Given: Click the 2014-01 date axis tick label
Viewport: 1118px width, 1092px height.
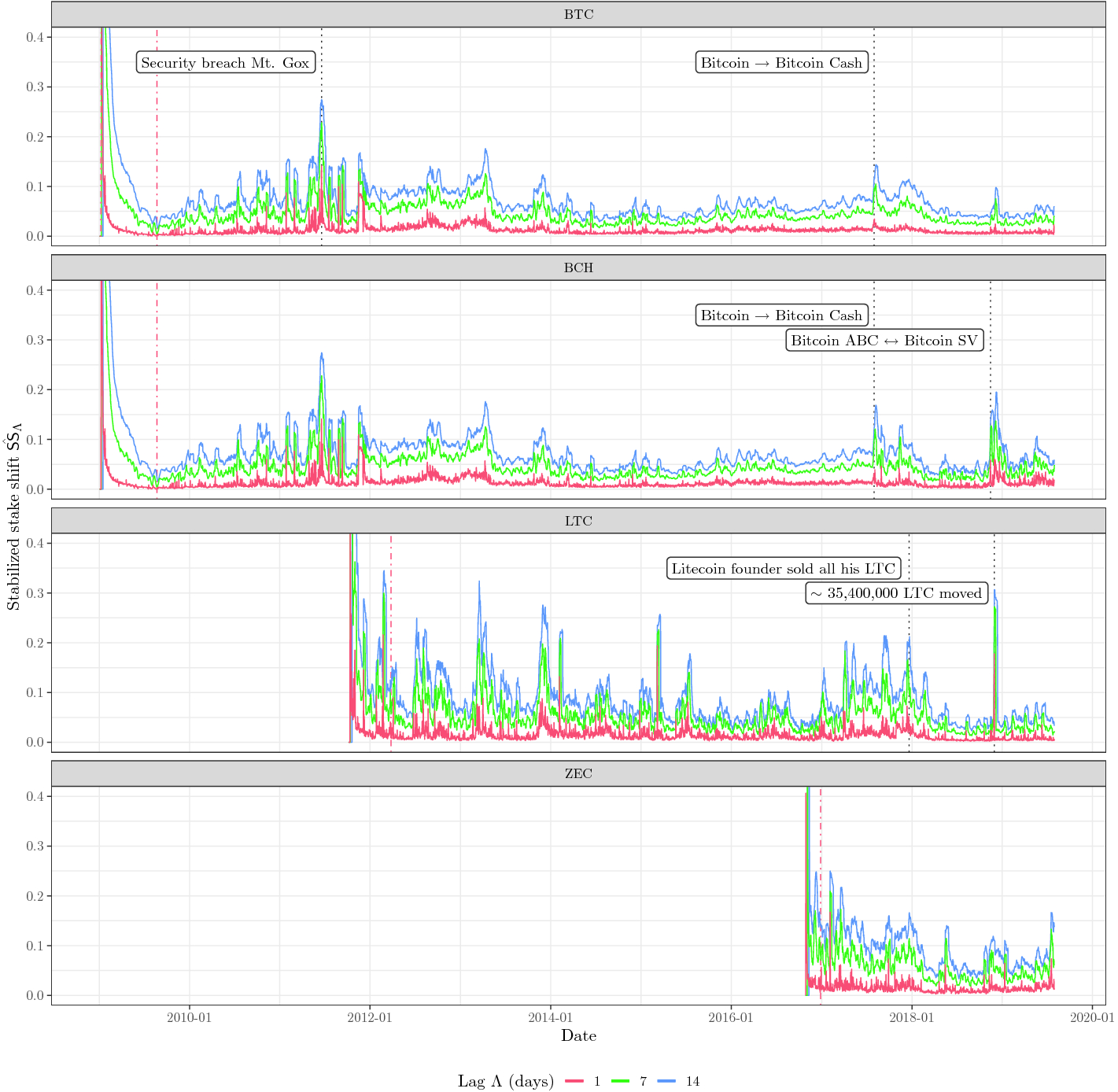Looking at the screenshot, I should tap(551, 1017).
